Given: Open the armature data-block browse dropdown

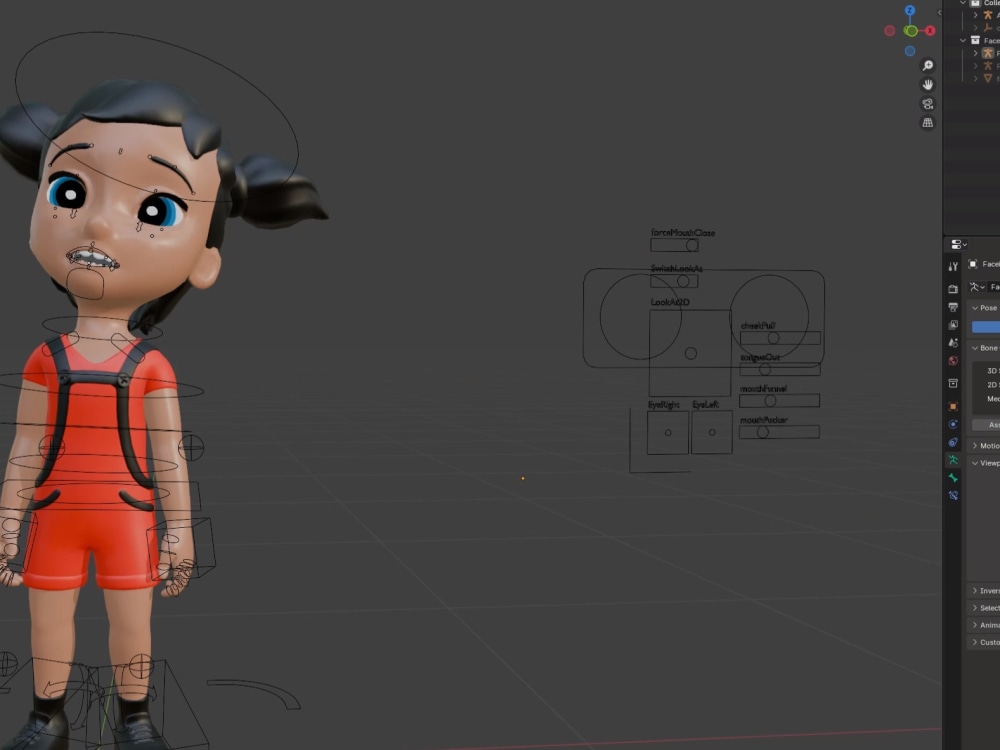Looking at the screenshot, I should pyautogui.click(x=976, y=287).
